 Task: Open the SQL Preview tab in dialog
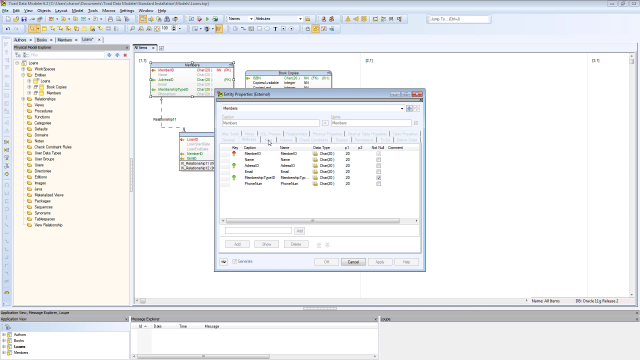coord(270,134)
